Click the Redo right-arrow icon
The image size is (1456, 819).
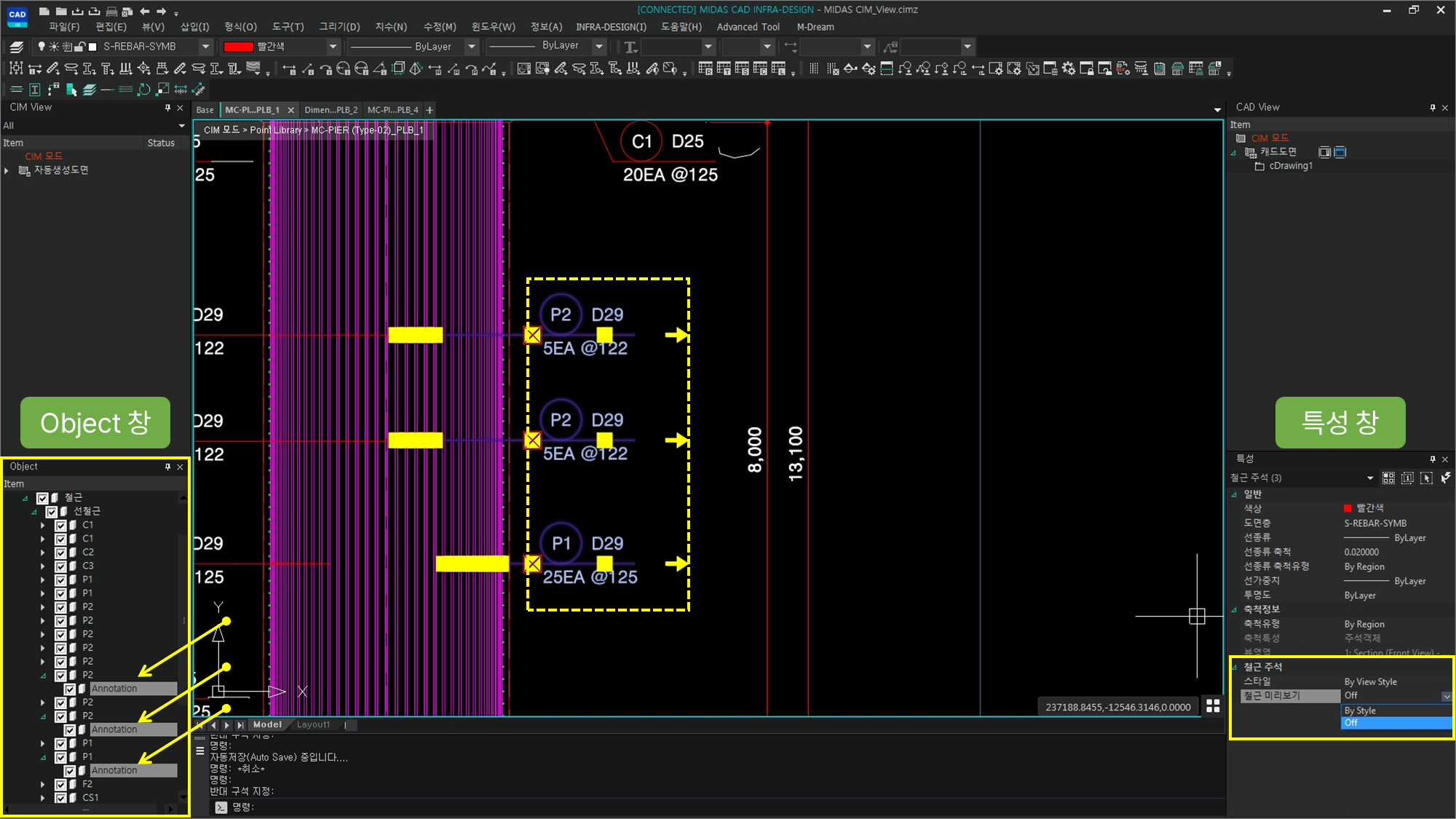click(x=162, y=11)
